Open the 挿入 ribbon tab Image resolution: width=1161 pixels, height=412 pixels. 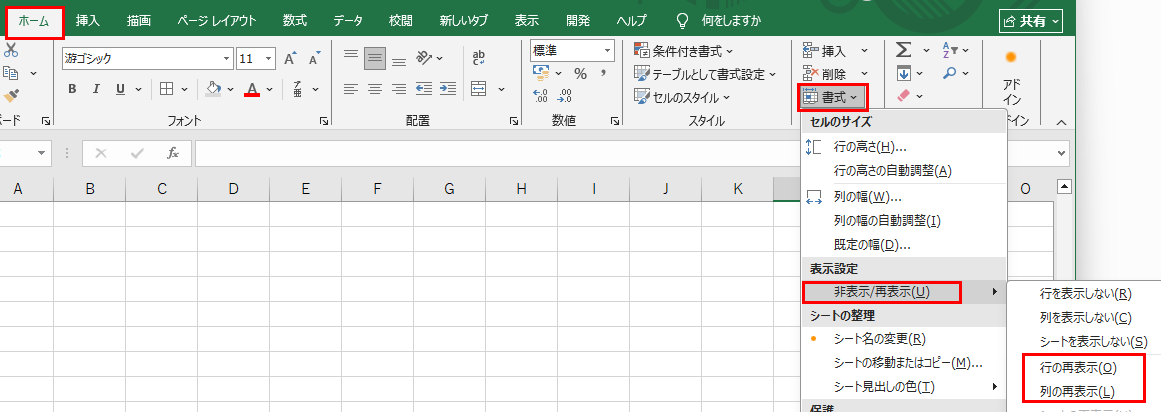pos(88,20)
